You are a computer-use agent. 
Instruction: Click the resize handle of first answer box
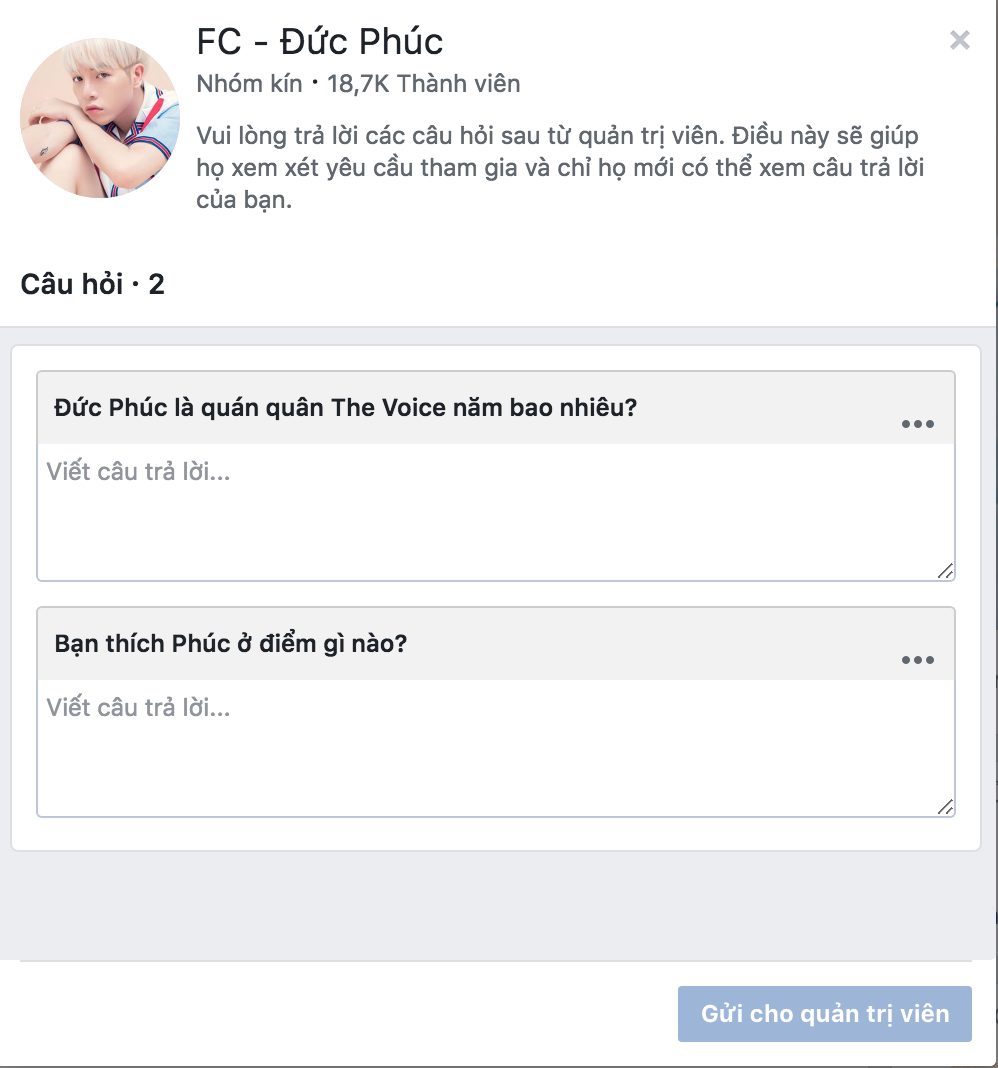pos(945,571)
